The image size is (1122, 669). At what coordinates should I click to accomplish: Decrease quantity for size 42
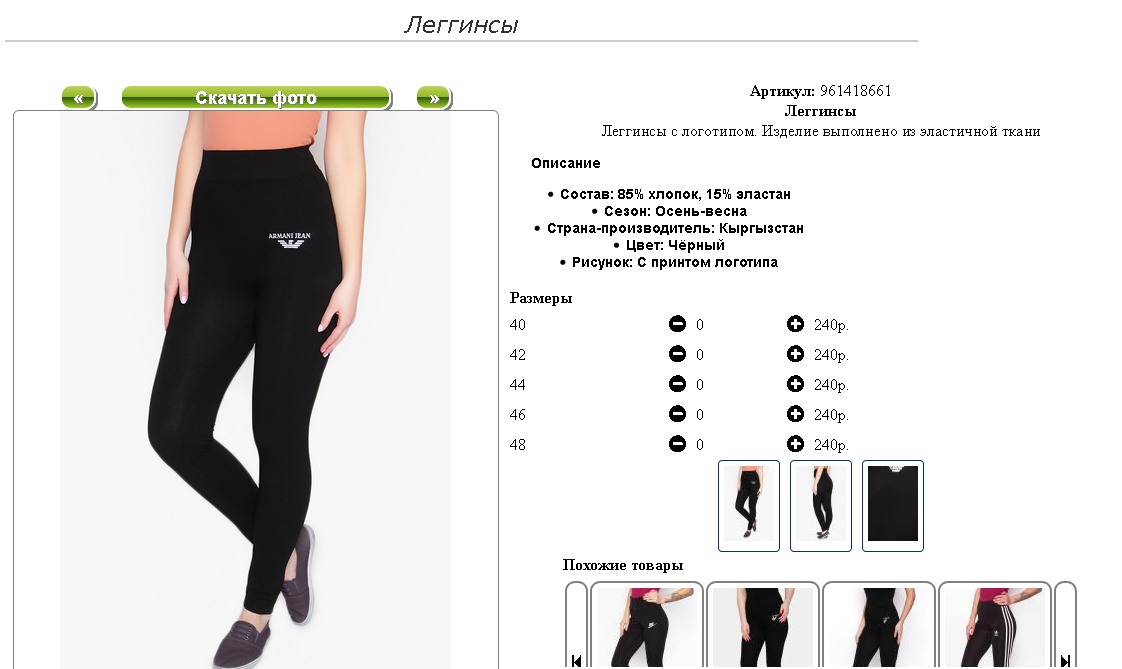[677, 354]
